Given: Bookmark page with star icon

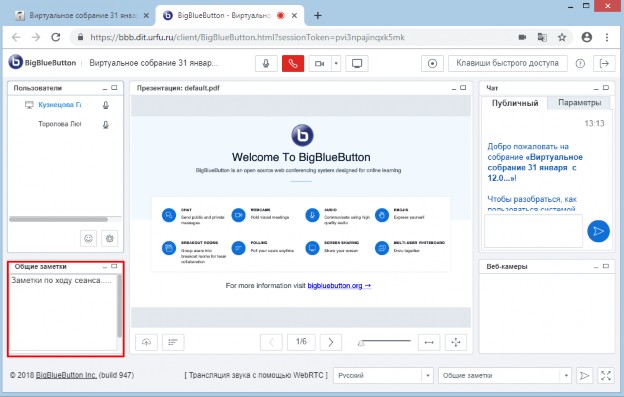Looking at the screenshot, I should (x=562, y=37).
